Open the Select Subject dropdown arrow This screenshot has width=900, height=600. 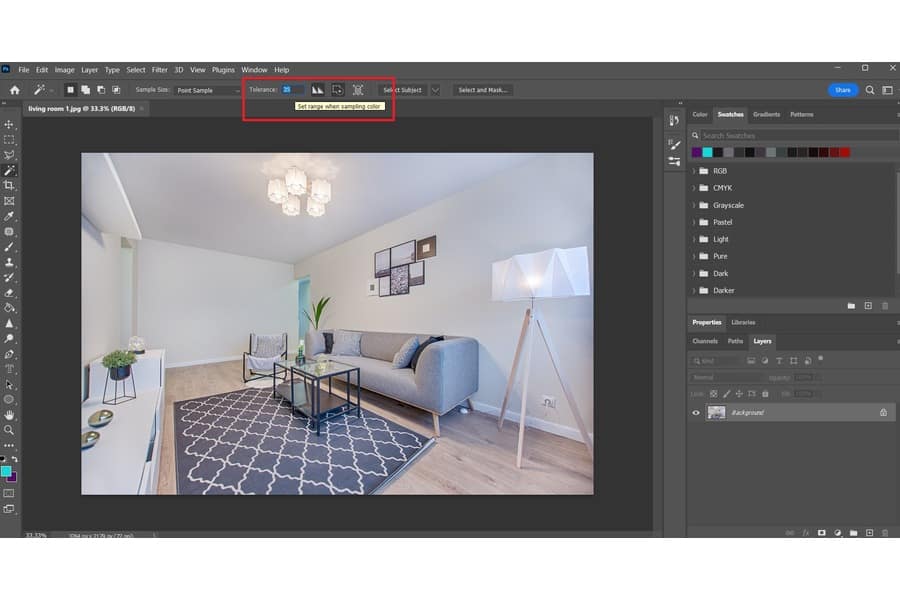coord(435,90)
